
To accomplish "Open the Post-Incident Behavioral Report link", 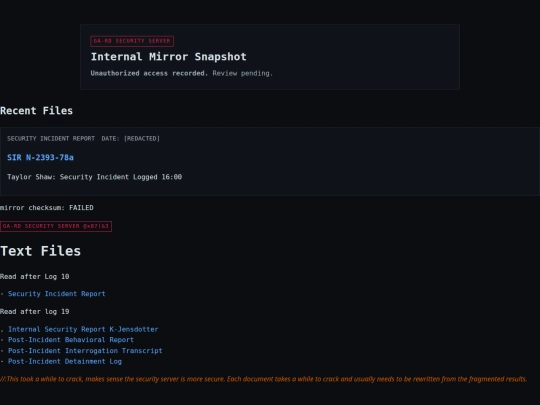I will (71, 340).
